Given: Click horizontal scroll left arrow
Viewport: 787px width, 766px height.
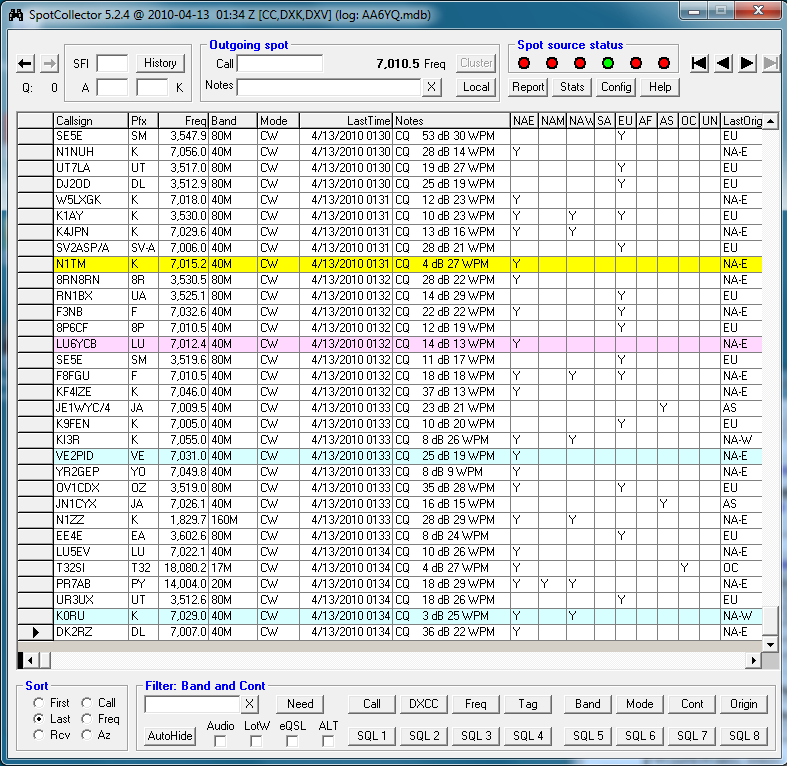Looking at the screenshot, I should pyautogui.click(x=31, y=661).
